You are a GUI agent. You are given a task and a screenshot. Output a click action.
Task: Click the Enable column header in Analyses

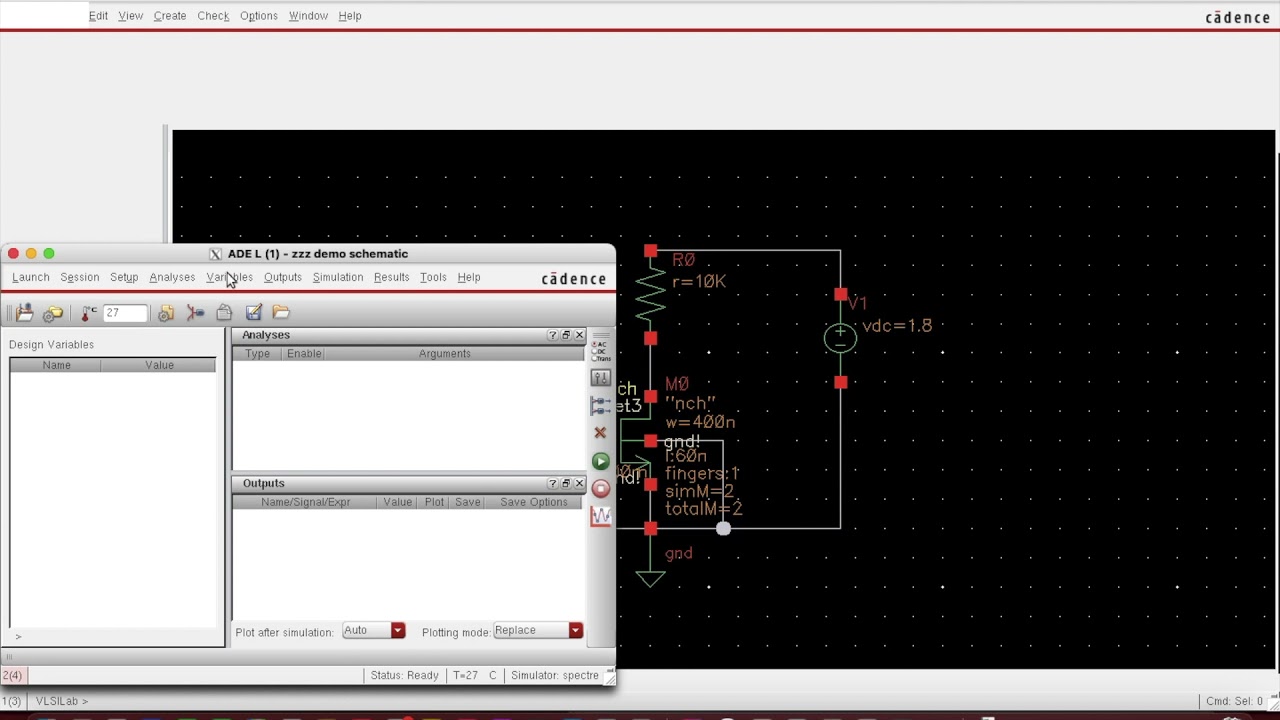pyautogui.click(x=304, y=354)
